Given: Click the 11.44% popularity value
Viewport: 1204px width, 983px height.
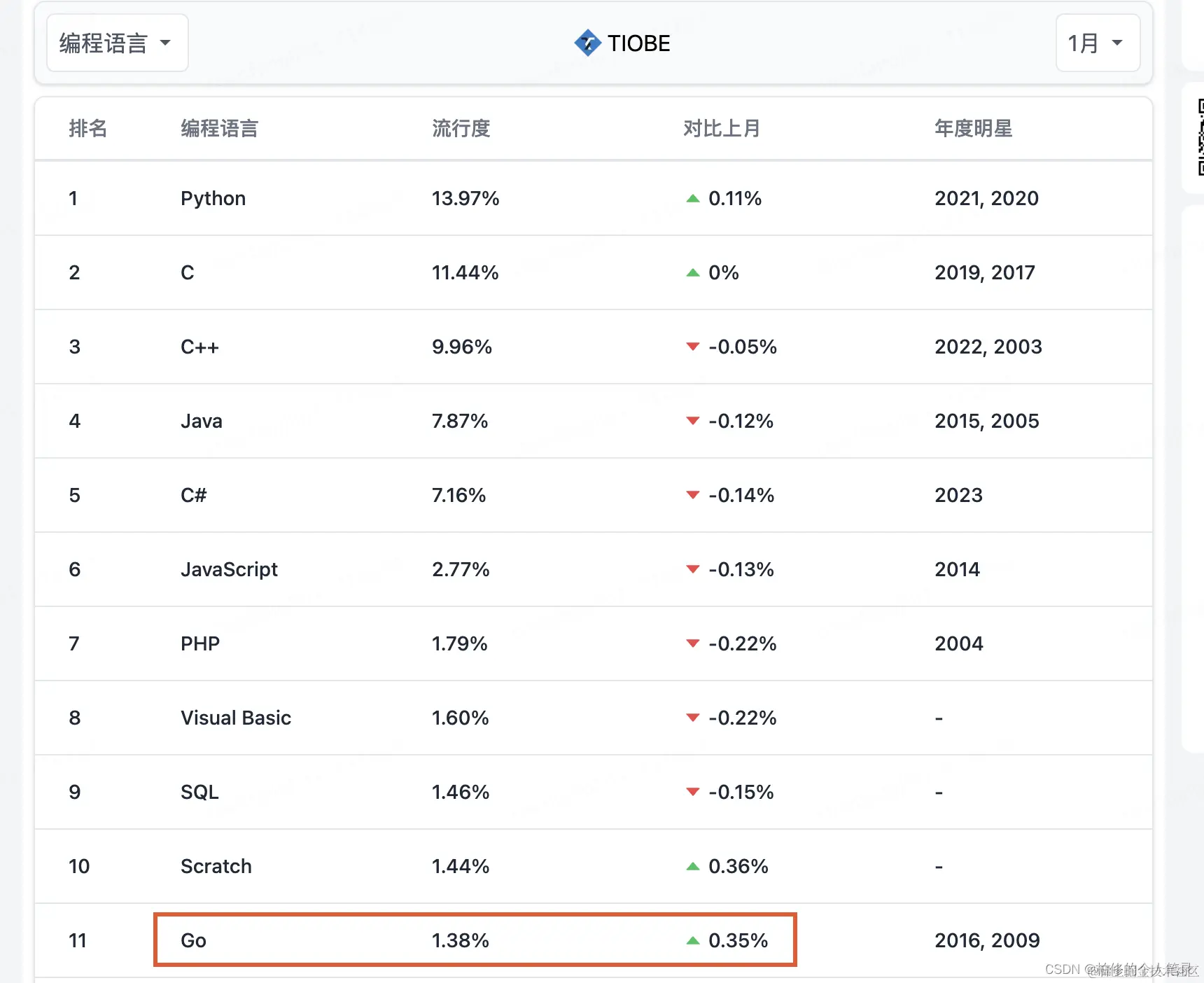Looking at the screenshot, I should [465, 272].
